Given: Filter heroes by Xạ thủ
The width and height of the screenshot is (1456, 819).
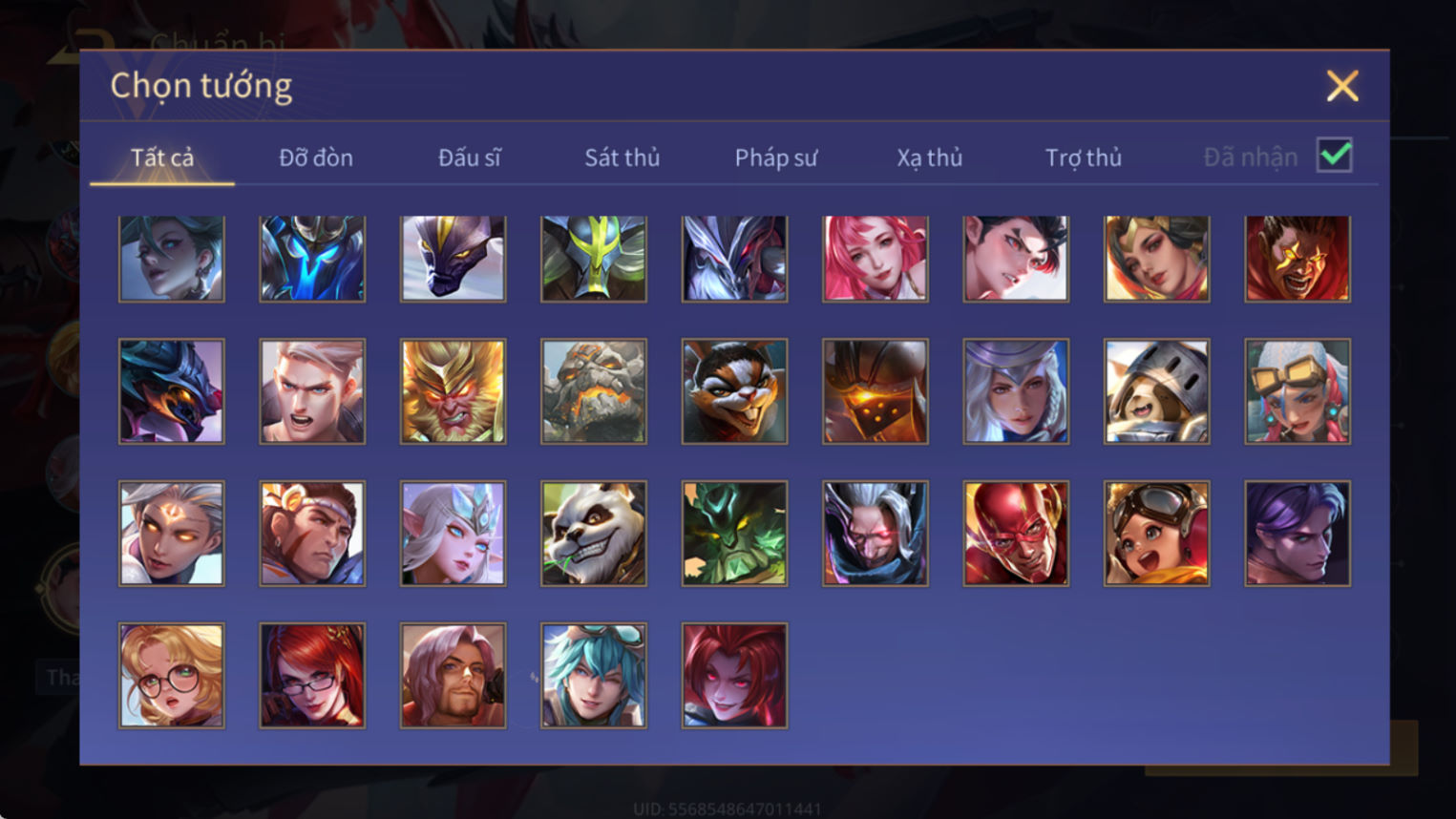Looking at the screenshot, I should [929, 157].
